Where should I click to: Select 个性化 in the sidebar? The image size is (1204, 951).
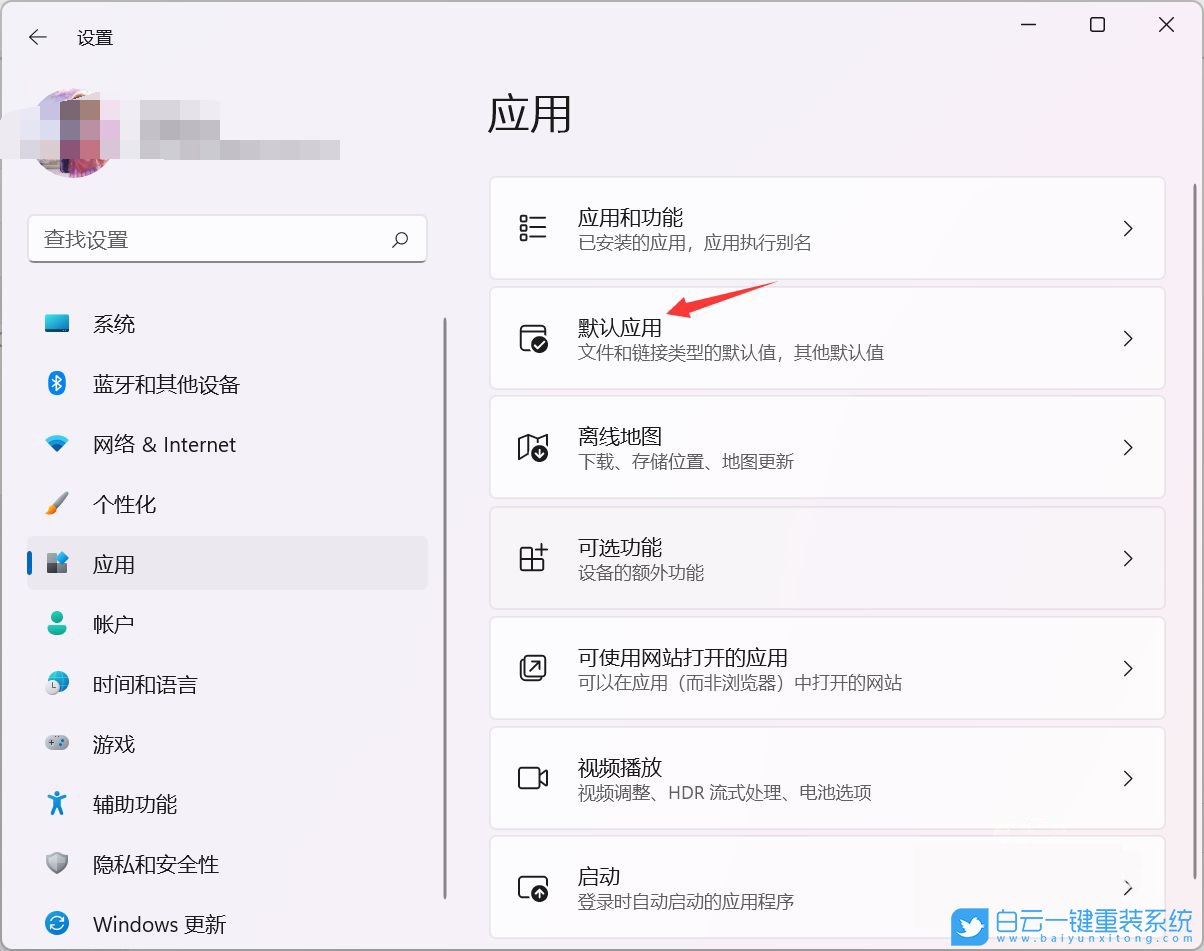(124, 504)
